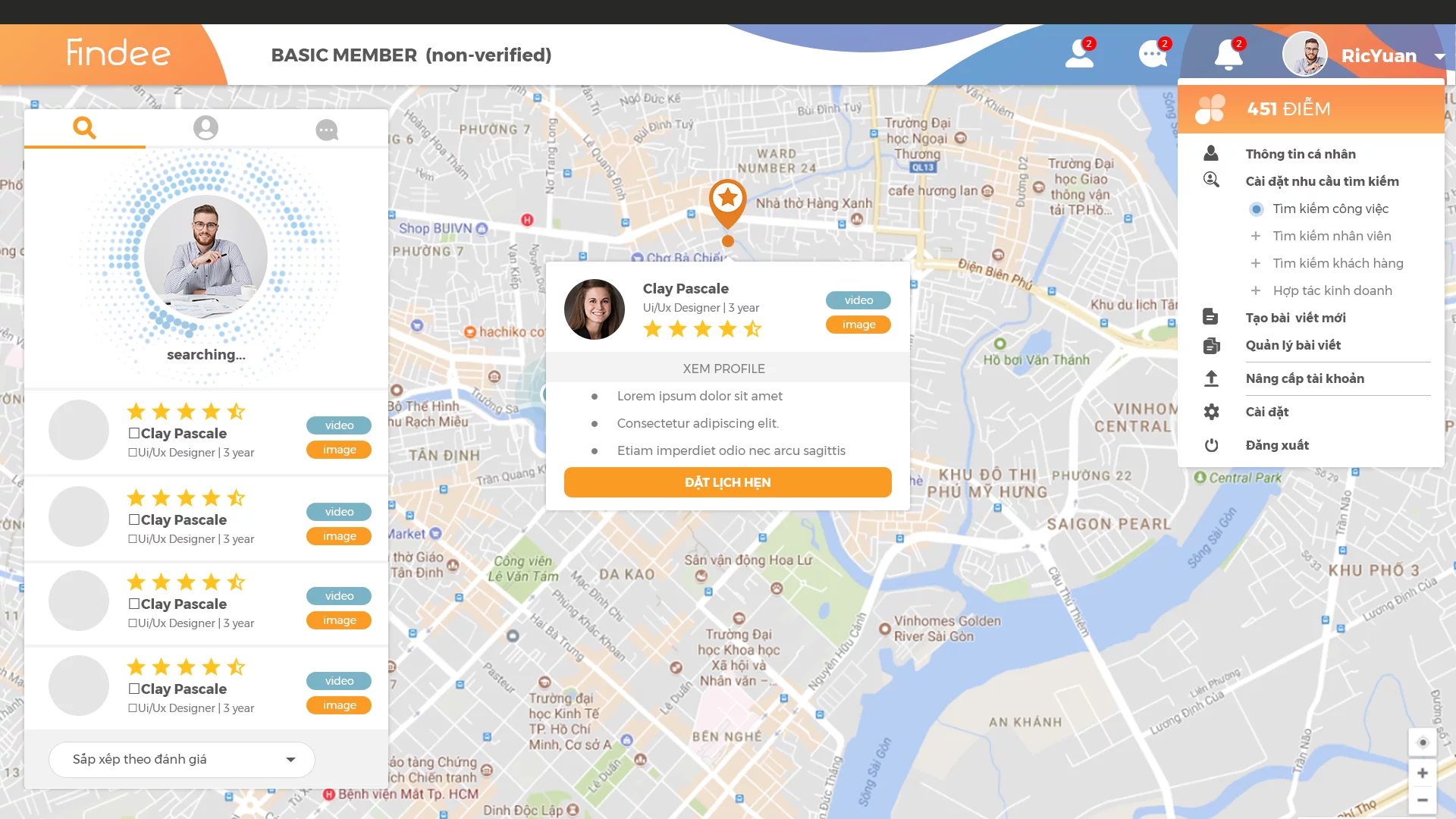Click the second result's gray avatar placeholder
This screenshot has height=819, width=1456.
coord(79,516)
